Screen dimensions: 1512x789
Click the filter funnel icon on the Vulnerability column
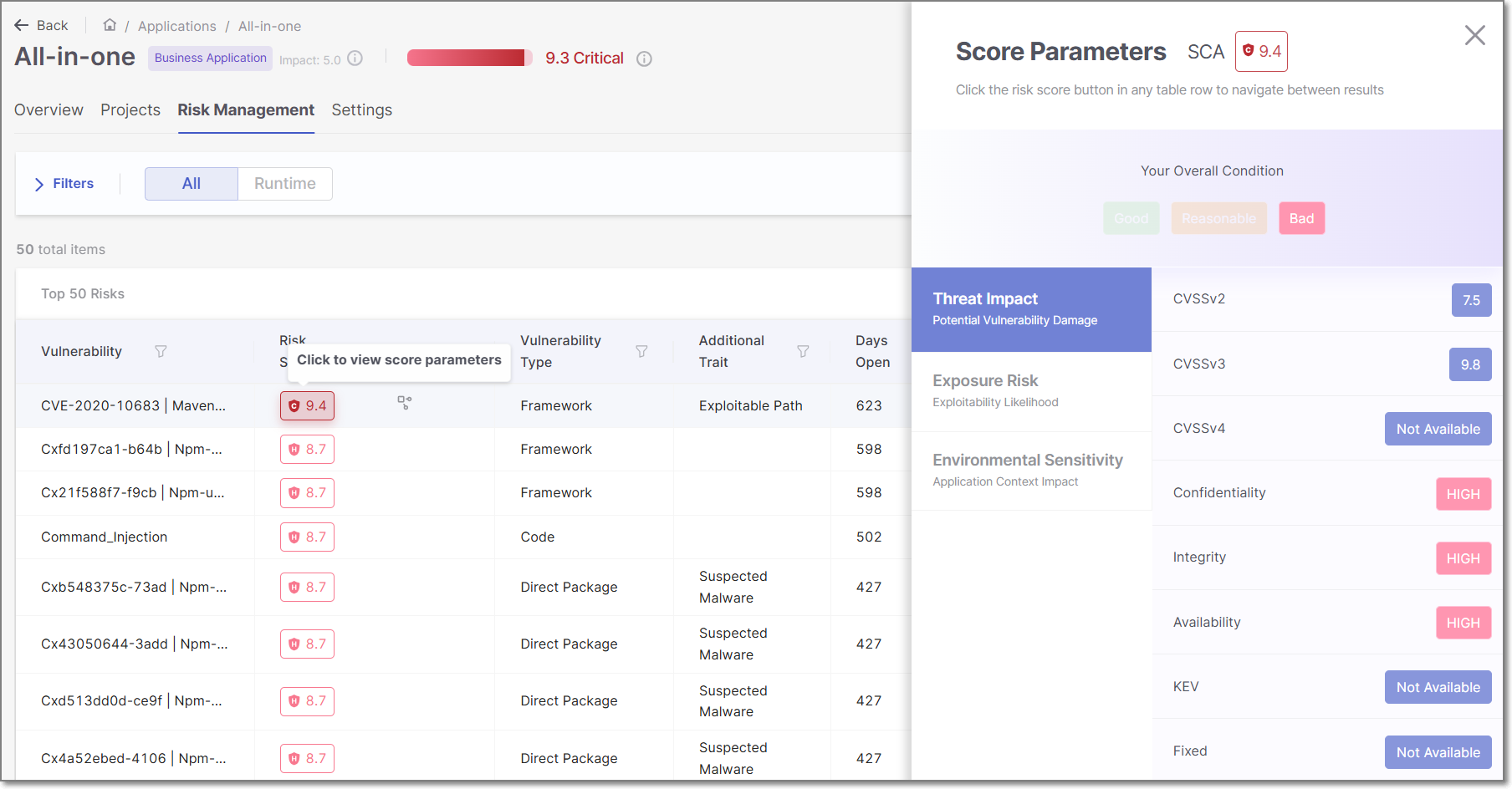161,351
